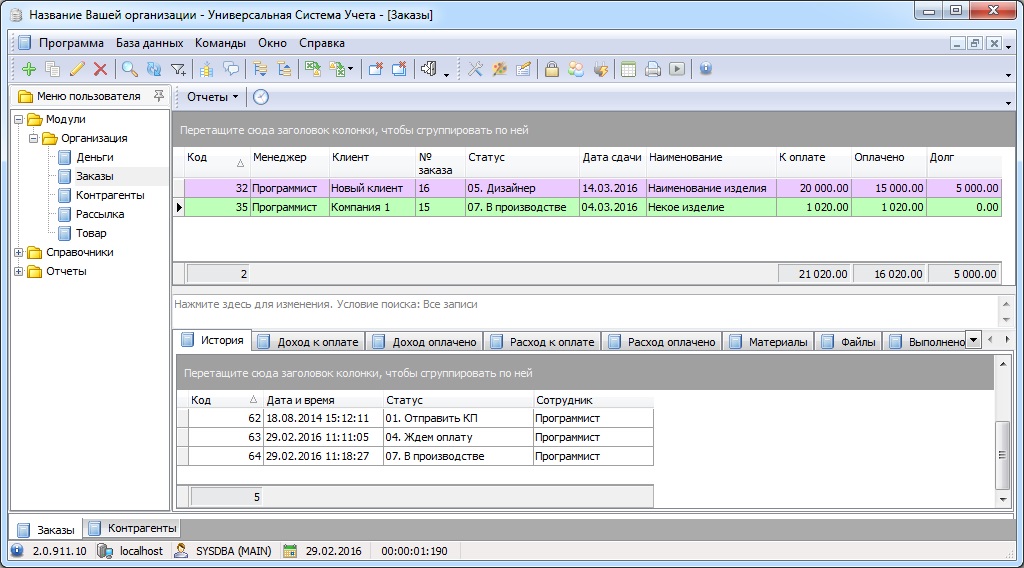
Task: Click the green plus Add record icon
Action: pyautogui.click(x=29, y=69)
